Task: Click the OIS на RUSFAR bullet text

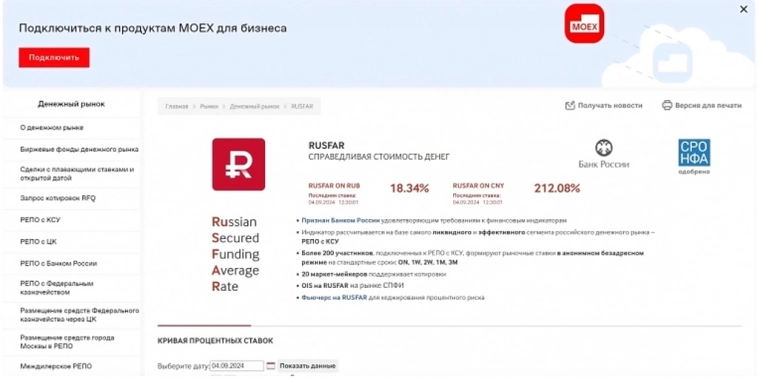Action: [352, 286]
